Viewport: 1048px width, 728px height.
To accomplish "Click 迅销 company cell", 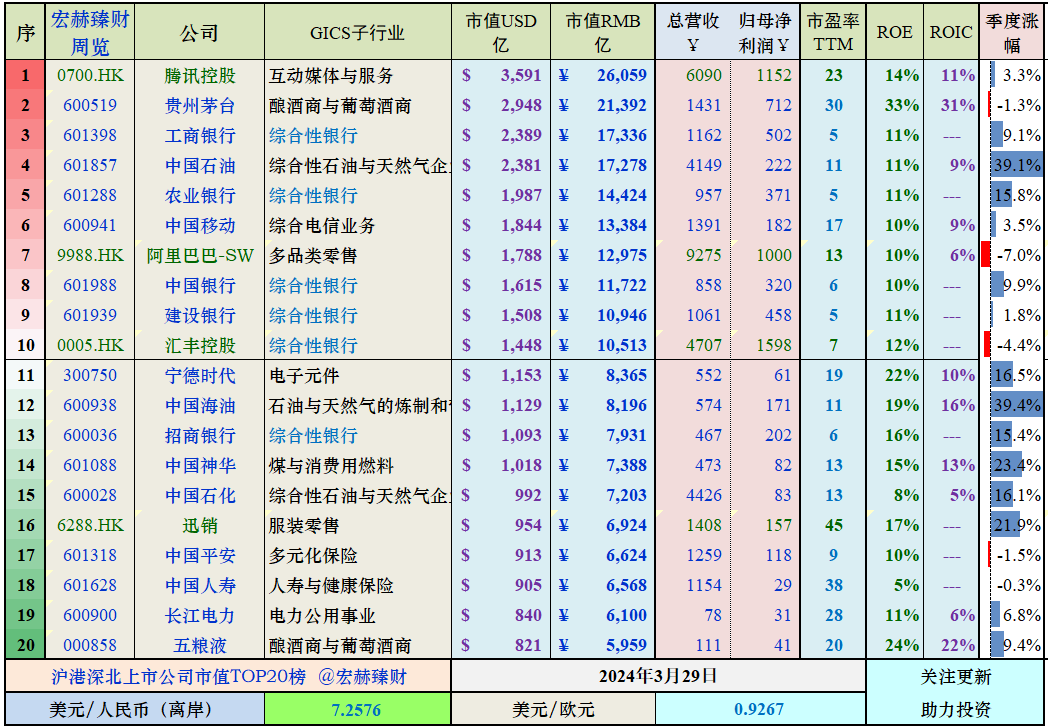I will (200, 525).
